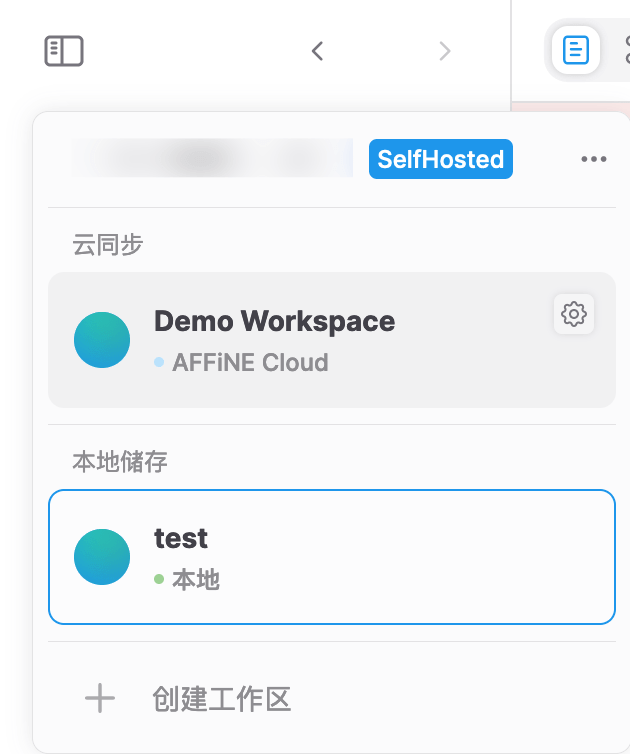
Task: Click the test workspace avatar circle
Action: click(102, 557)
